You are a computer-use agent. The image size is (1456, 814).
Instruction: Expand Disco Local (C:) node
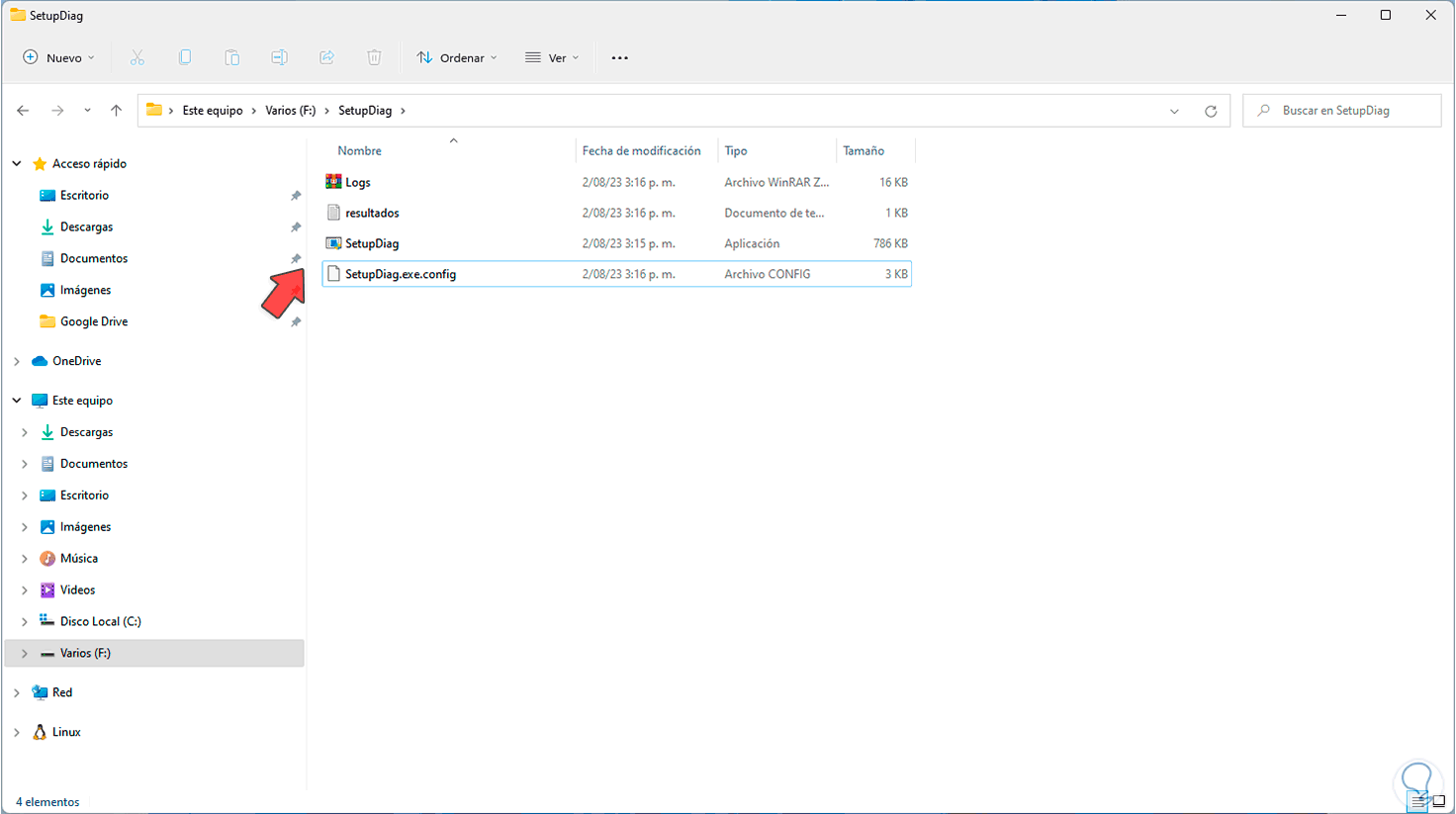[25, 622]
